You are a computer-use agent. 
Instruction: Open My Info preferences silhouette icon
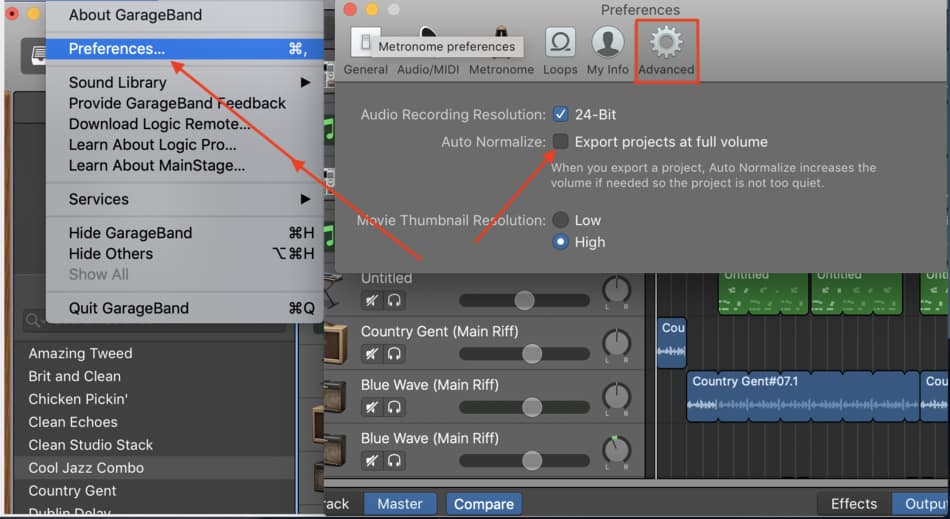click(x=608, y=42)
